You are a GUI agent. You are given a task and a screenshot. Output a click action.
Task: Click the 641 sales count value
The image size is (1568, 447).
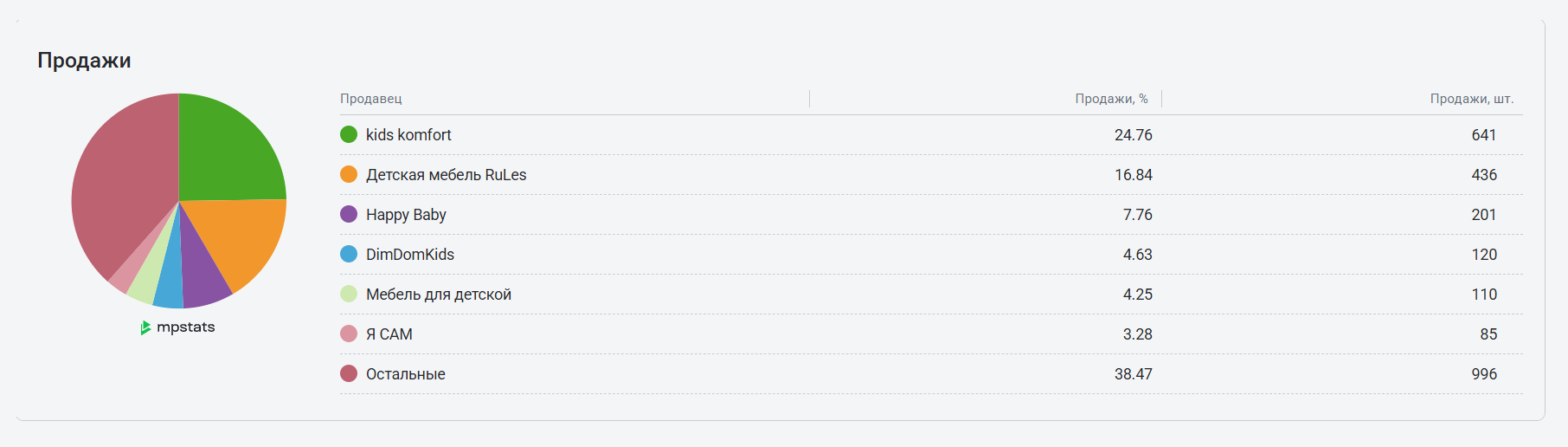tap(1483, 135)
